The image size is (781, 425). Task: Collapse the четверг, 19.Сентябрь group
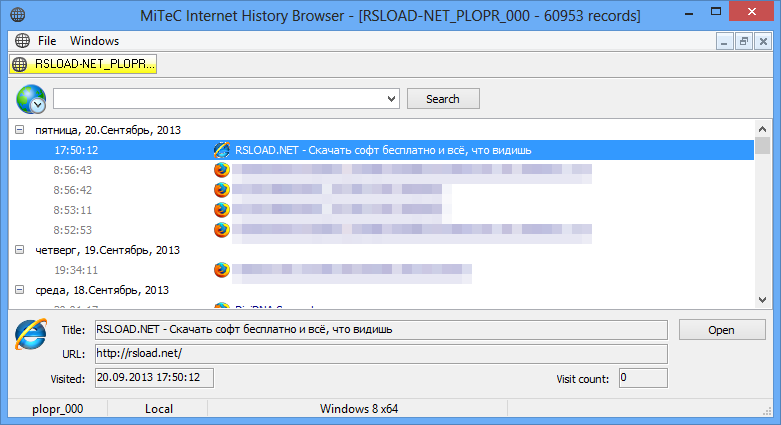(x=19, y=249)
